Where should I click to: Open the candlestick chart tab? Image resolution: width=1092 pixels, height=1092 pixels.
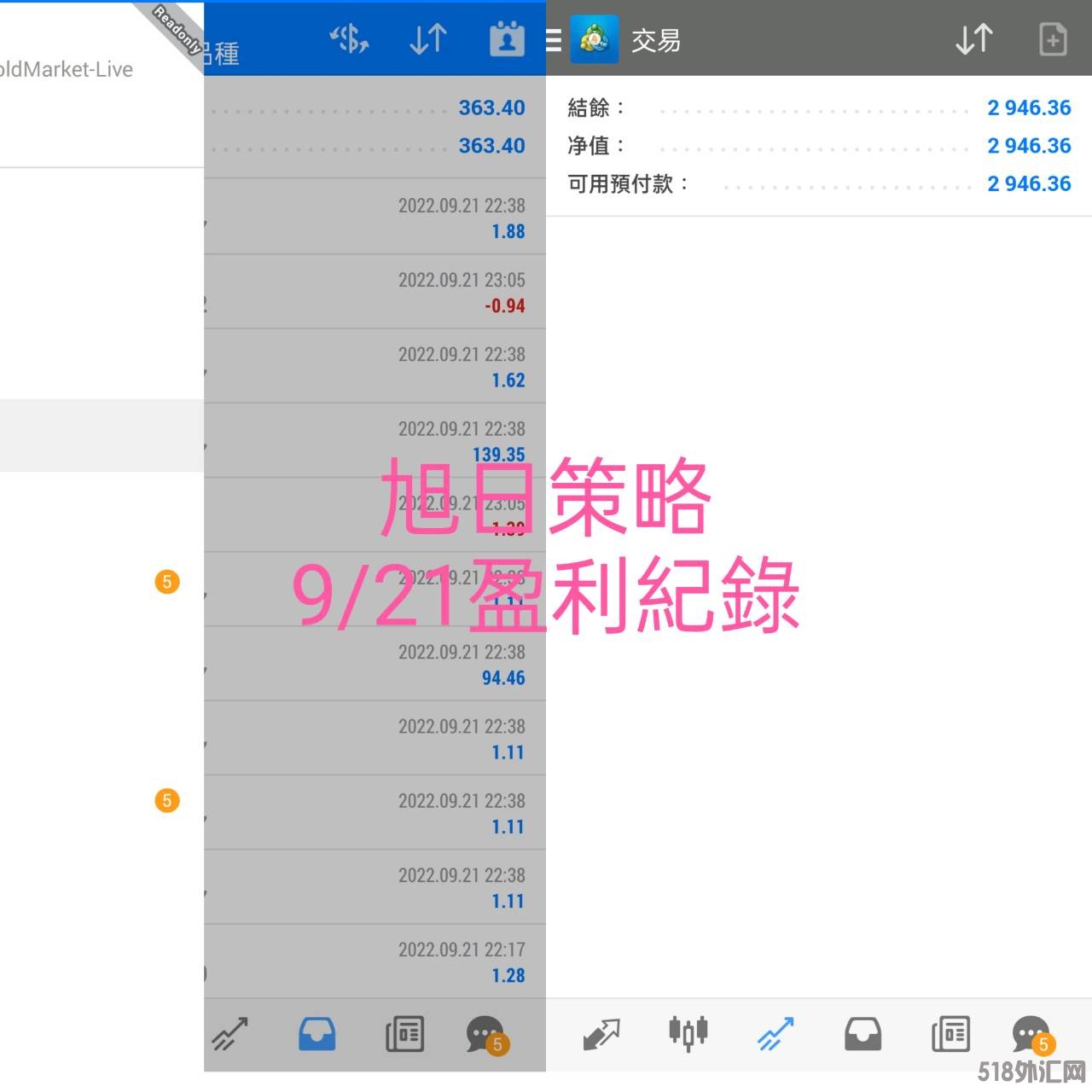(x=688, y=1034)
